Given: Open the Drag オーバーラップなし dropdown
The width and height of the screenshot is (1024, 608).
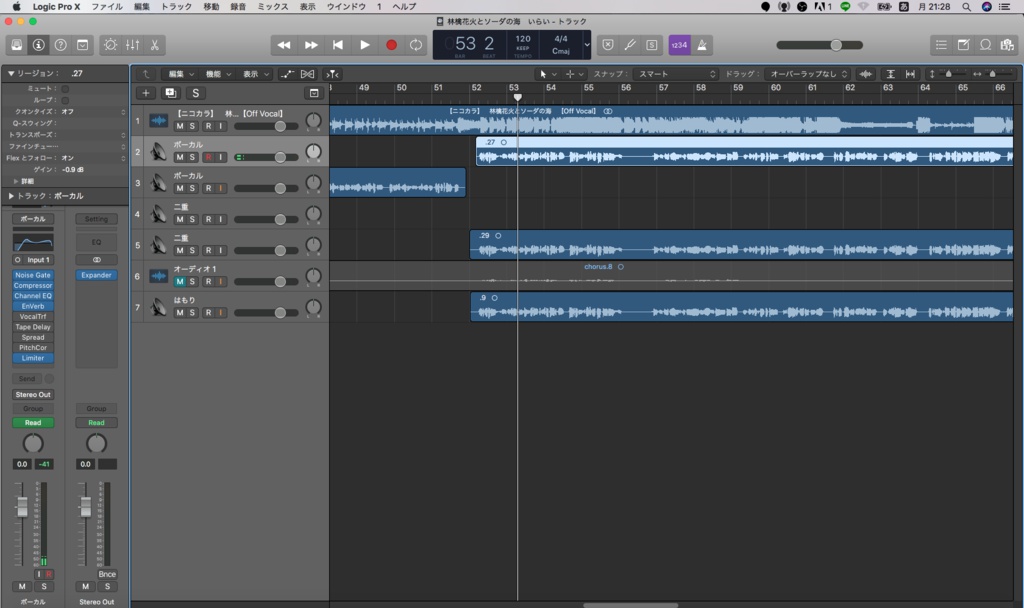Looking at the screenshot, I should coord(808,74).
